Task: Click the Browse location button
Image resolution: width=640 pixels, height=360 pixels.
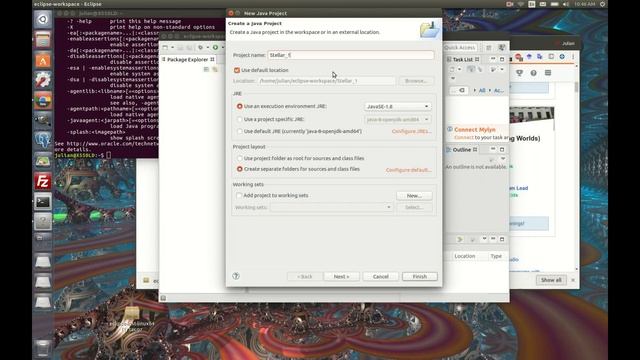Action: click(416, 81)
